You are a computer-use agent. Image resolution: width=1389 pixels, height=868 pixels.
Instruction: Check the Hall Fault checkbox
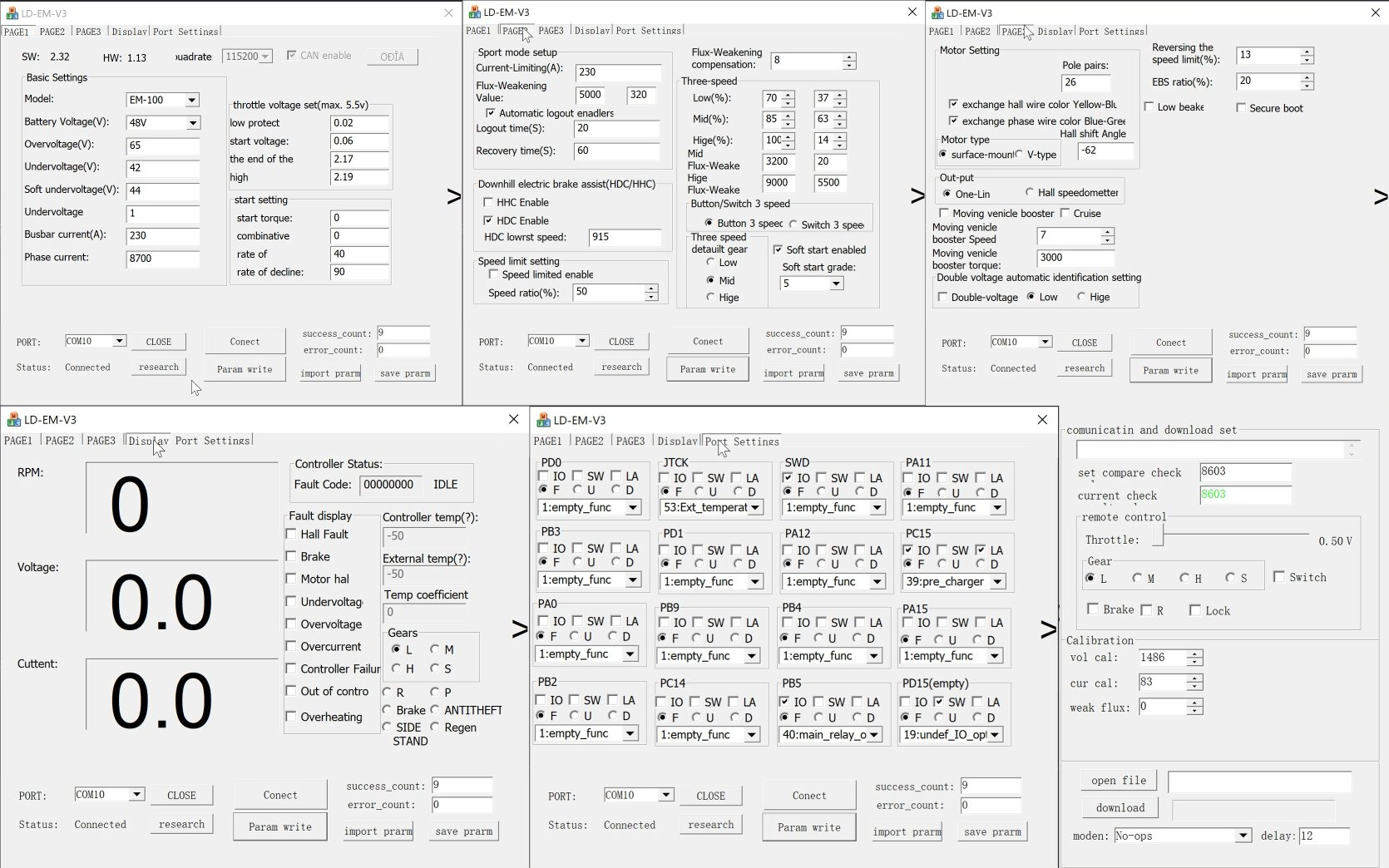(x=291, y=534)
